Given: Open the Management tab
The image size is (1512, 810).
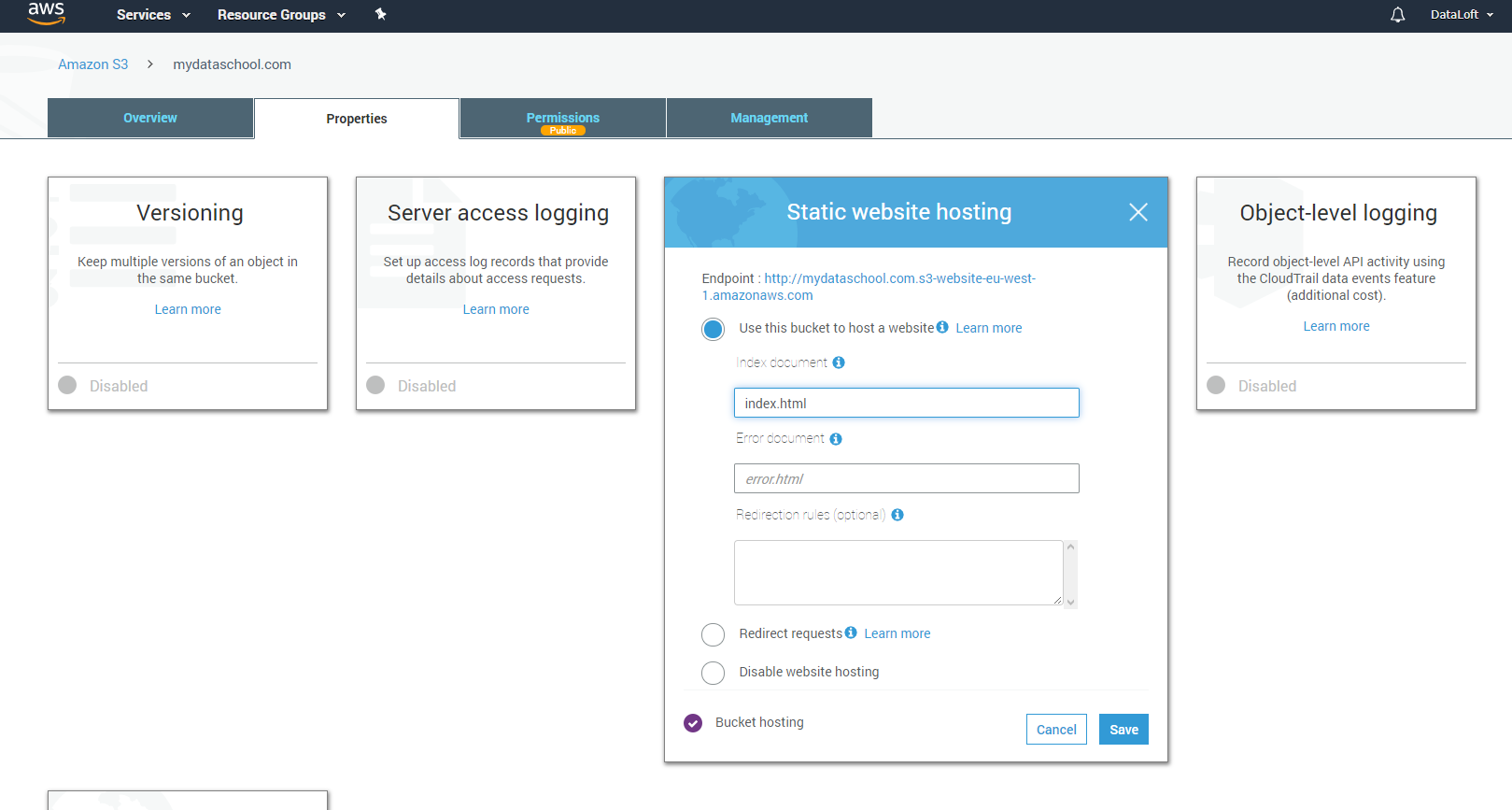Looking at the screenshot, I should (x=770, y=118).
